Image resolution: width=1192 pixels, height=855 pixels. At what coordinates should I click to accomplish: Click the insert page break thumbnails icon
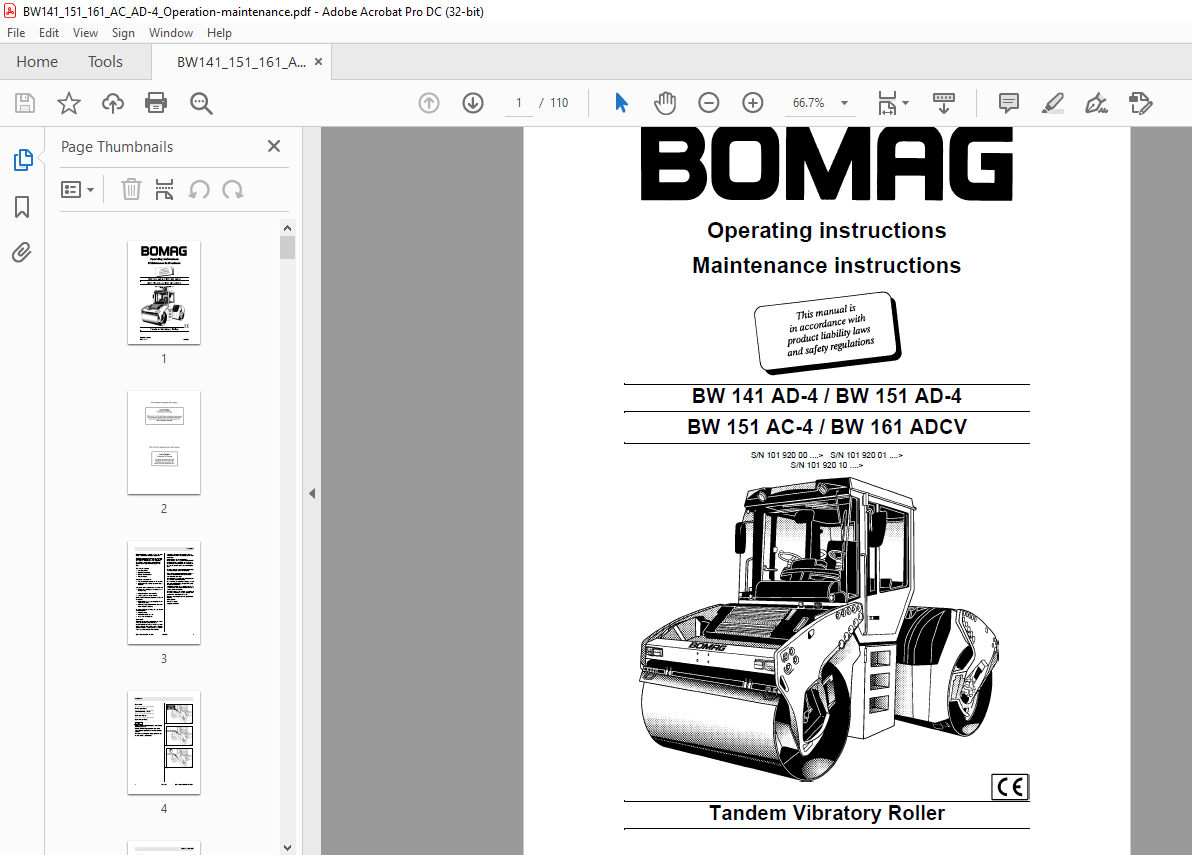point(164,189)
